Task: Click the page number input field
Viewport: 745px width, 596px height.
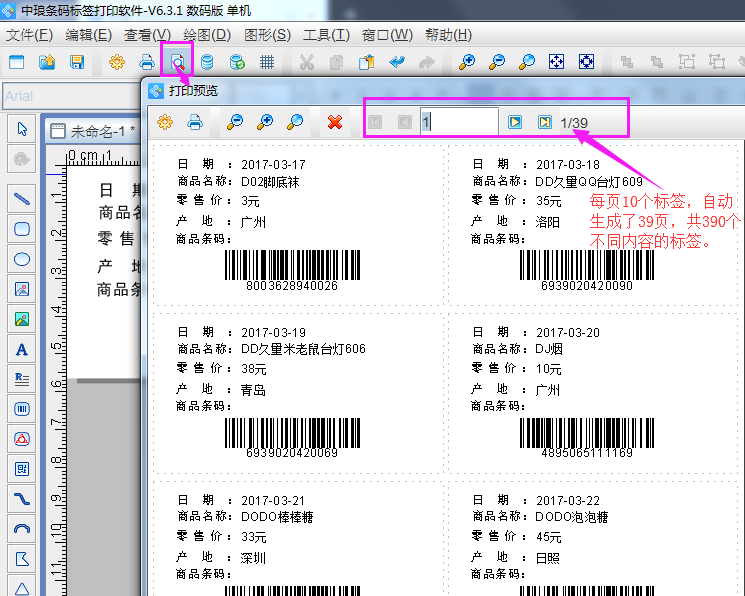Action: (x=458, y=122)
